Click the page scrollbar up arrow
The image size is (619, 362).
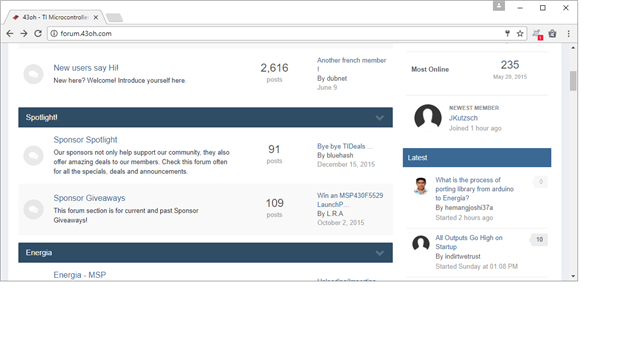pos(573,48)
